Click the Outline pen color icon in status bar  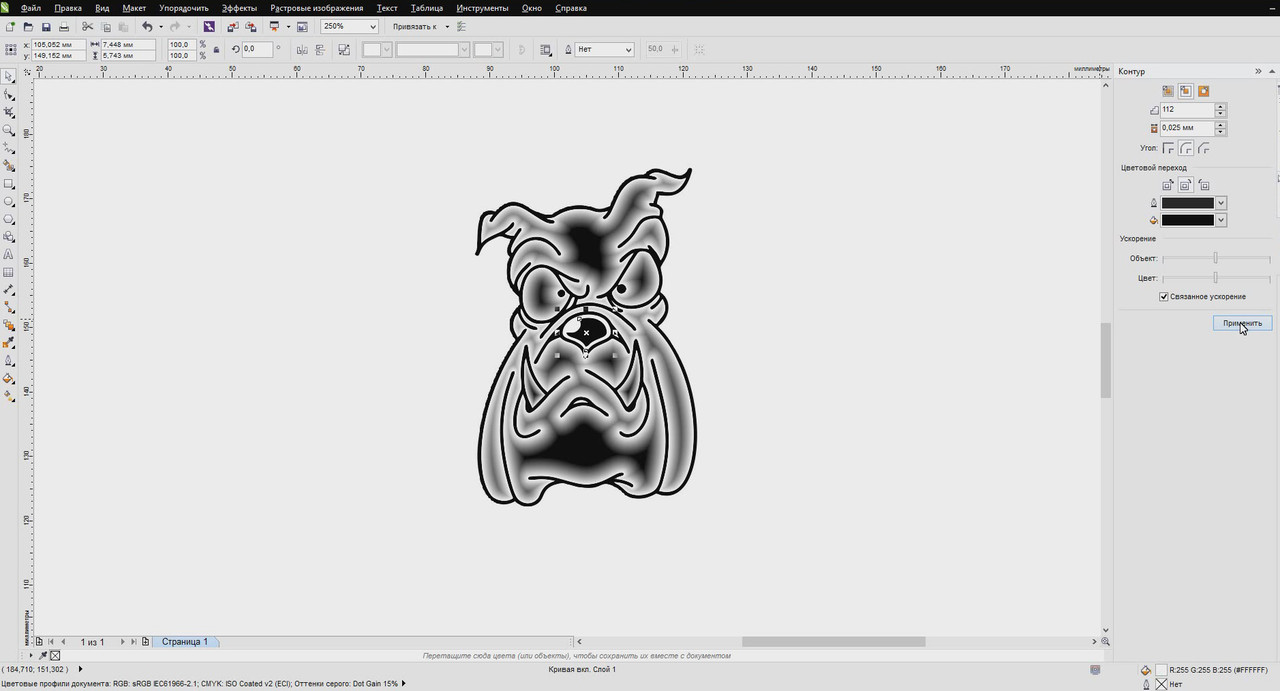point(1146,684)
